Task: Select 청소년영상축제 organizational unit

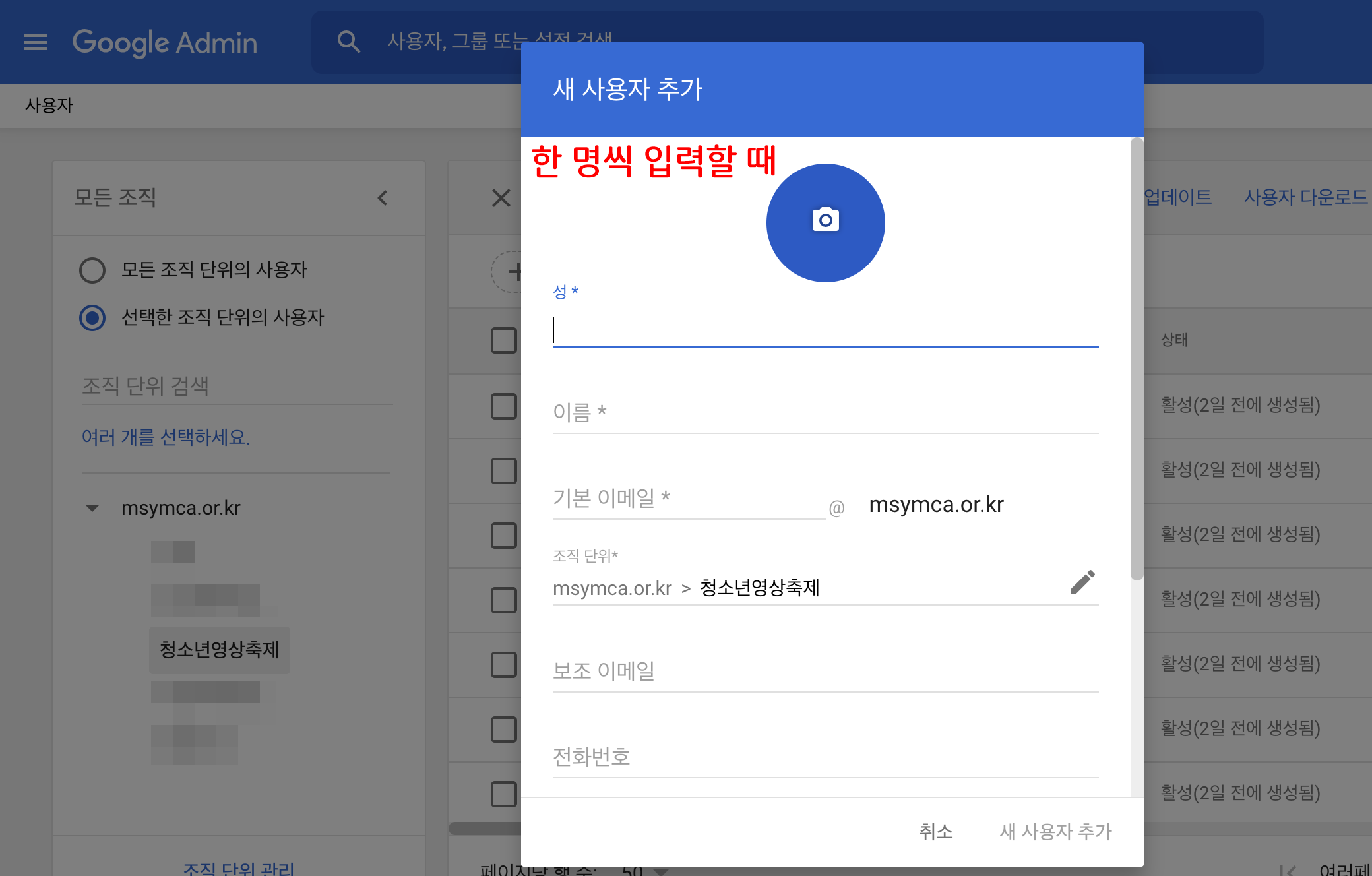Action: point(219,650)
